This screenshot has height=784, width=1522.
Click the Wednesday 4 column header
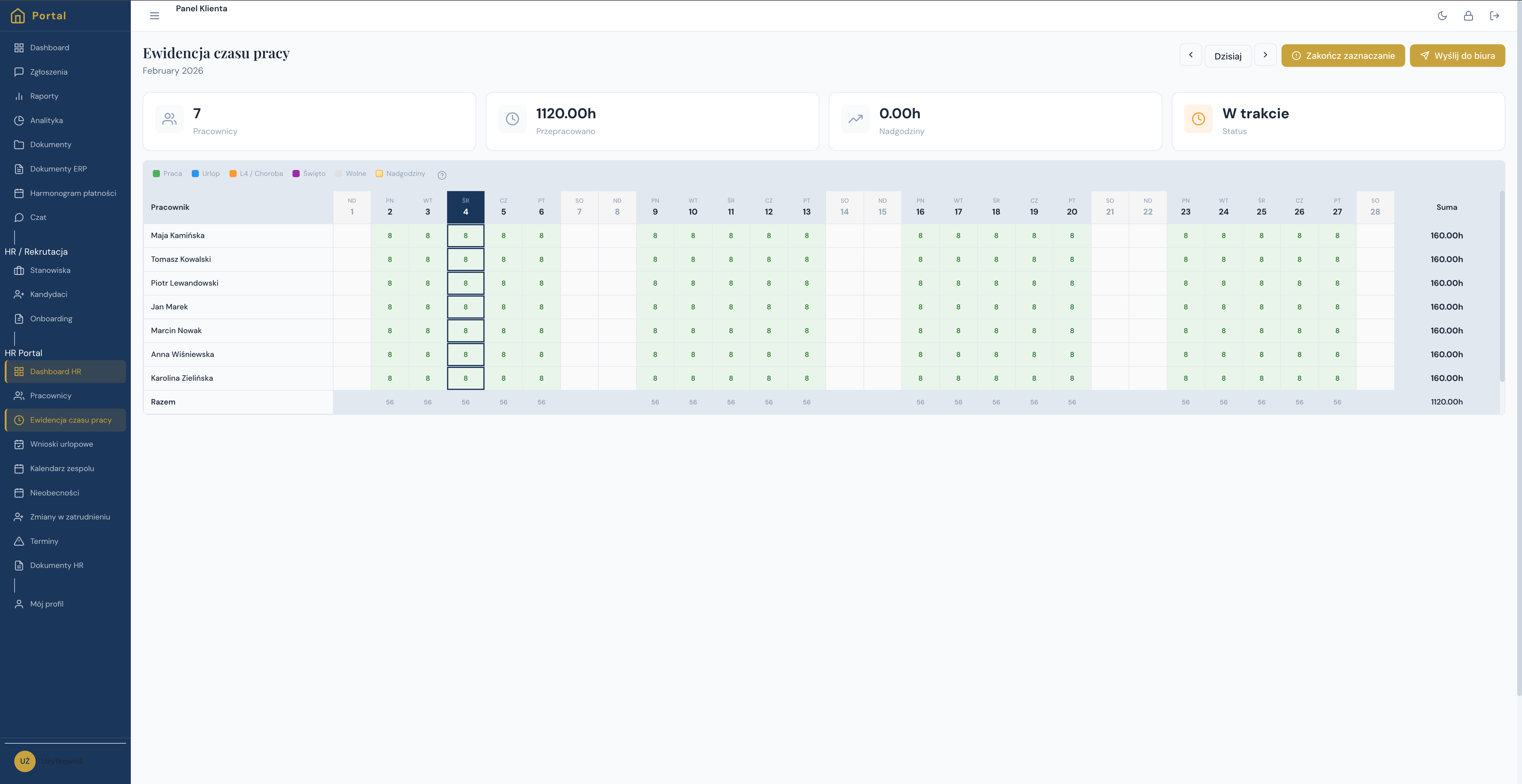[x=466, y=207]
